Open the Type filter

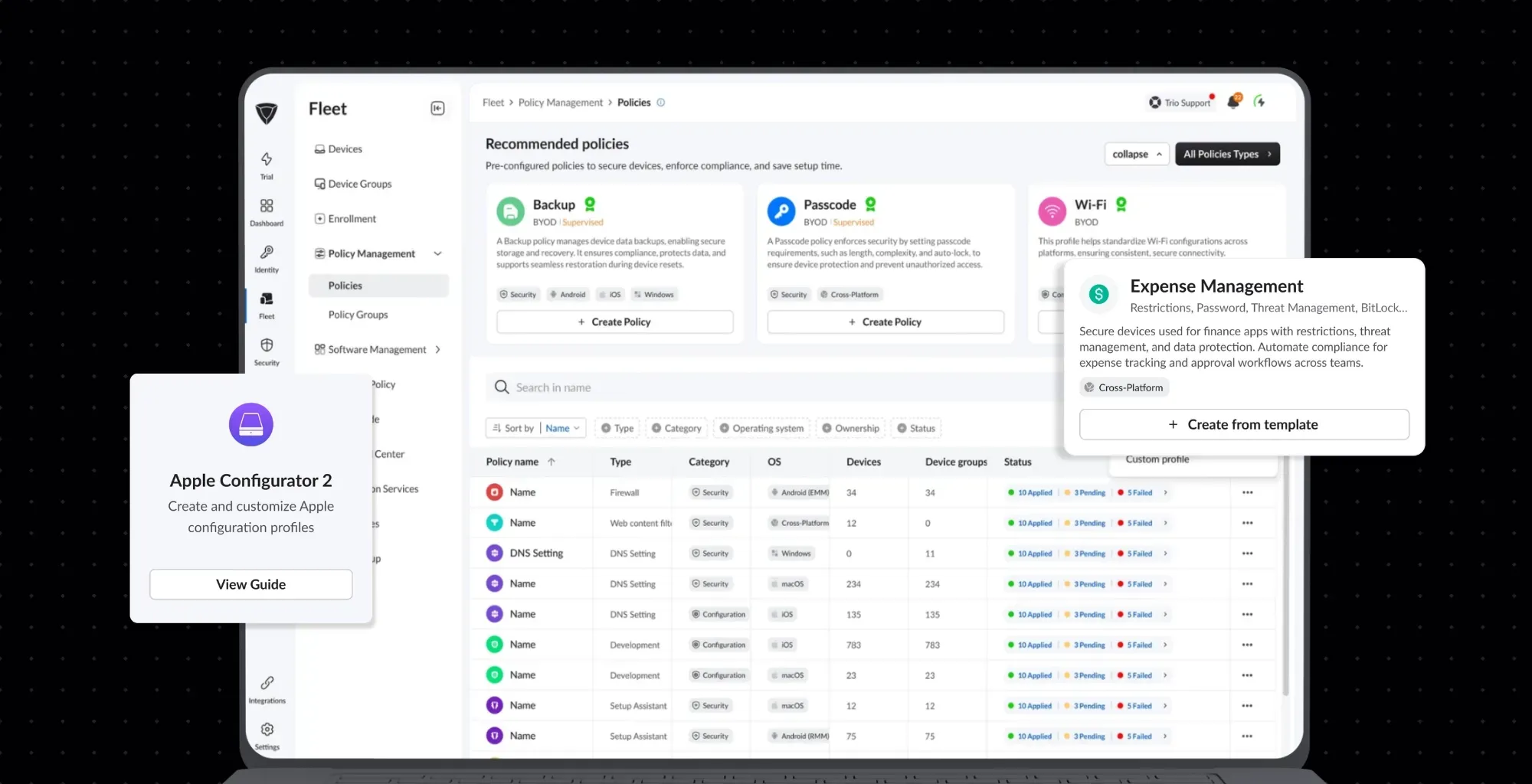[617, 428]
